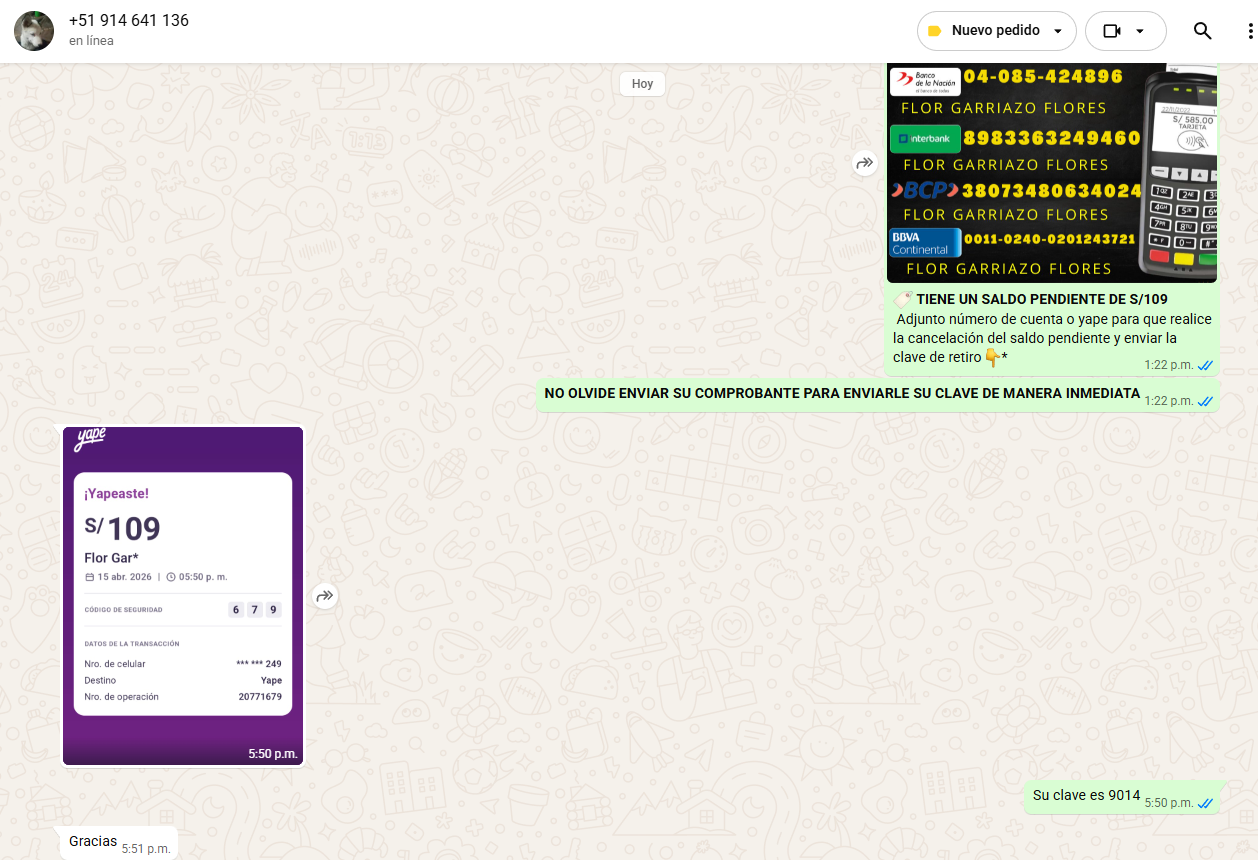Click the 'Gracias' message bubble
1258x860 pixels.
tap(93, 842)
